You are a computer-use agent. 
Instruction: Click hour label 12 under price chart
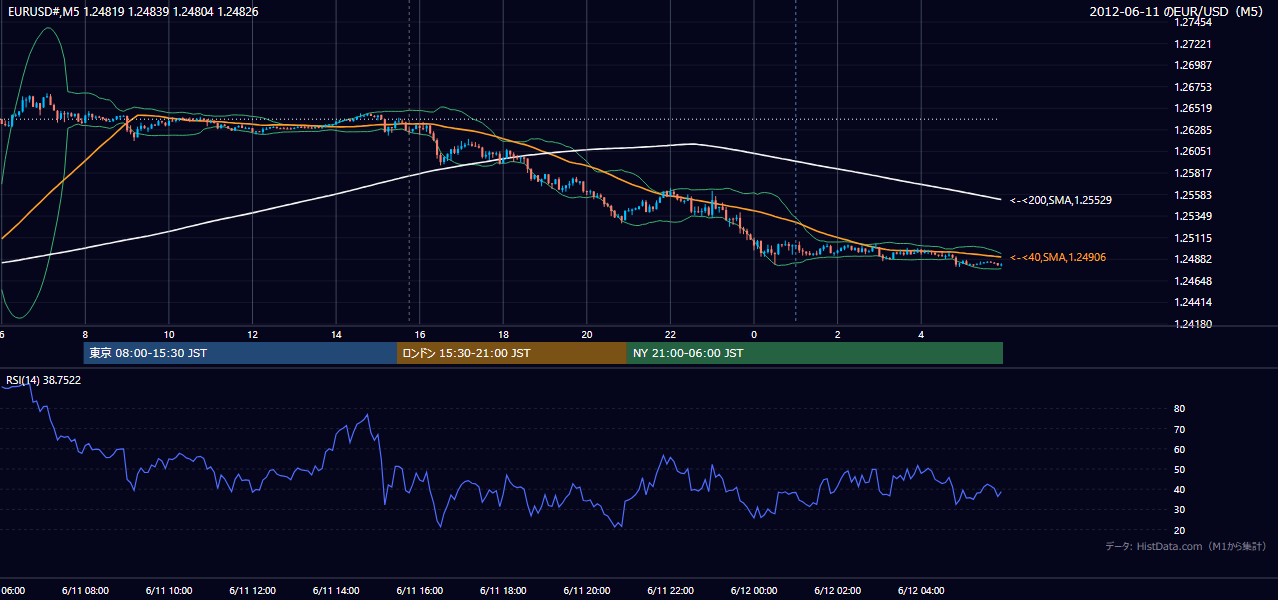coord(253,335)
